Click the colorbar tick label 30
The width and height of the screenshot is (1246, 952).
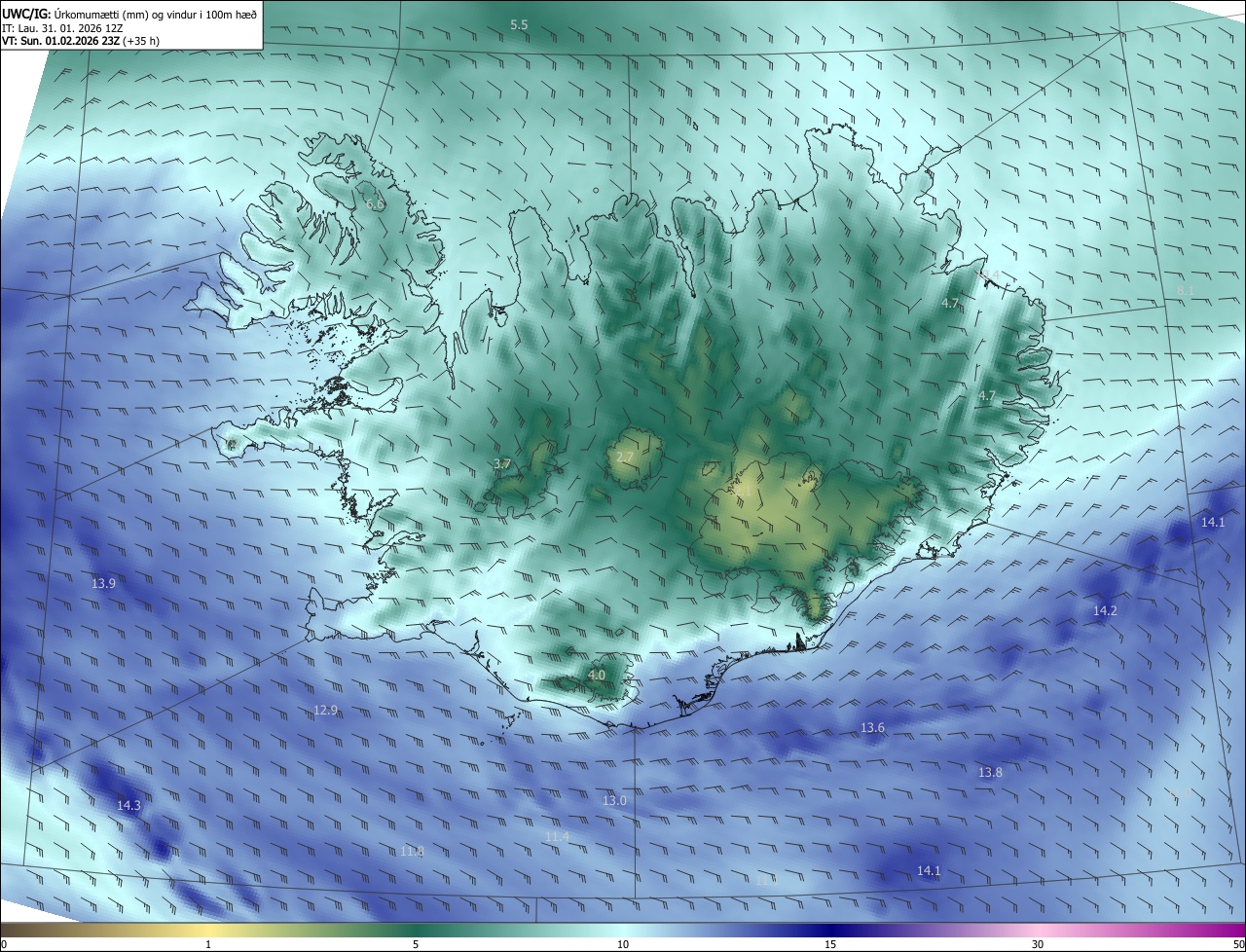click(x=1038, y=944)
